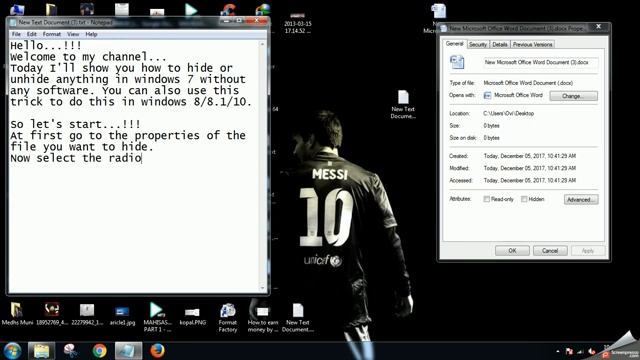
Task: Open Notepad Edit menu
Action: click(x=31, y=34)
